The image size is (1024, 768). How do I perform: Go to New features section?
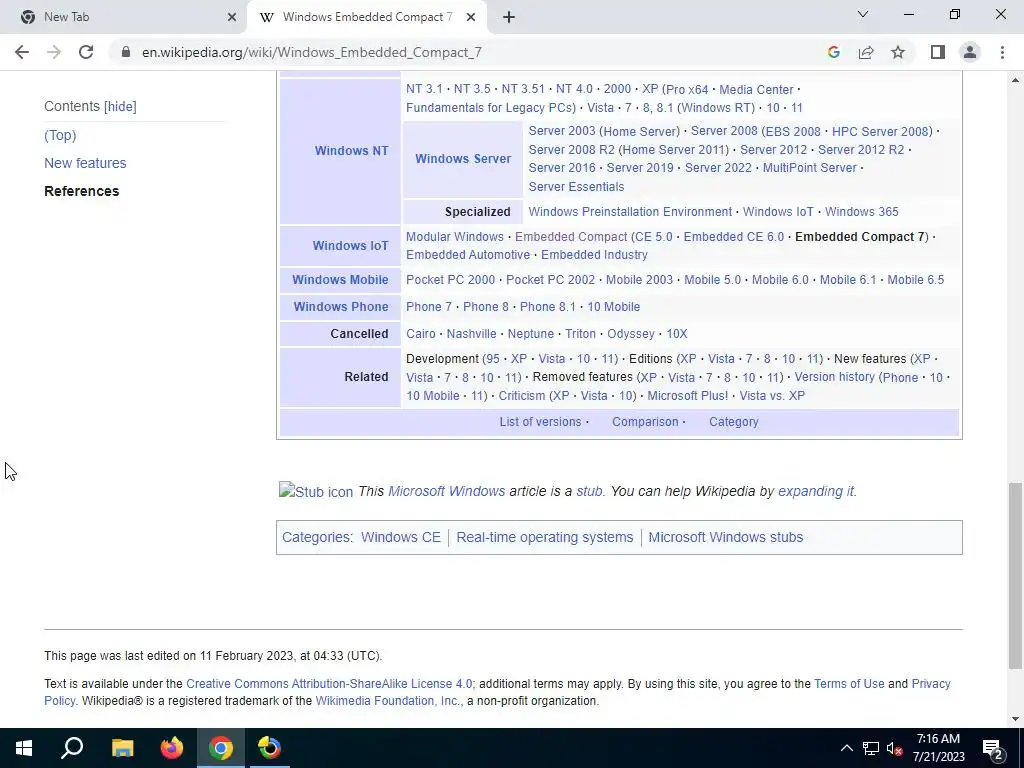pyautogui.click(x=85, y=163)
